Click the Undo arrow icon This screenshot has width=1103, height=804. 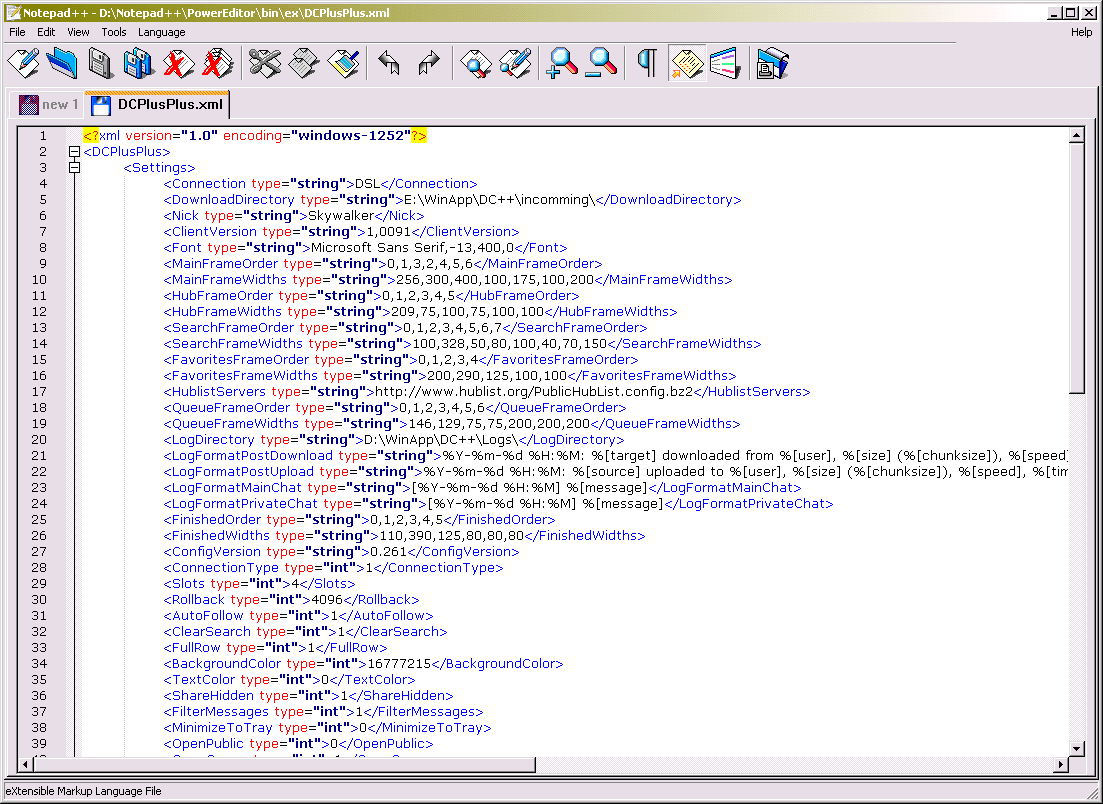(389, 63)
